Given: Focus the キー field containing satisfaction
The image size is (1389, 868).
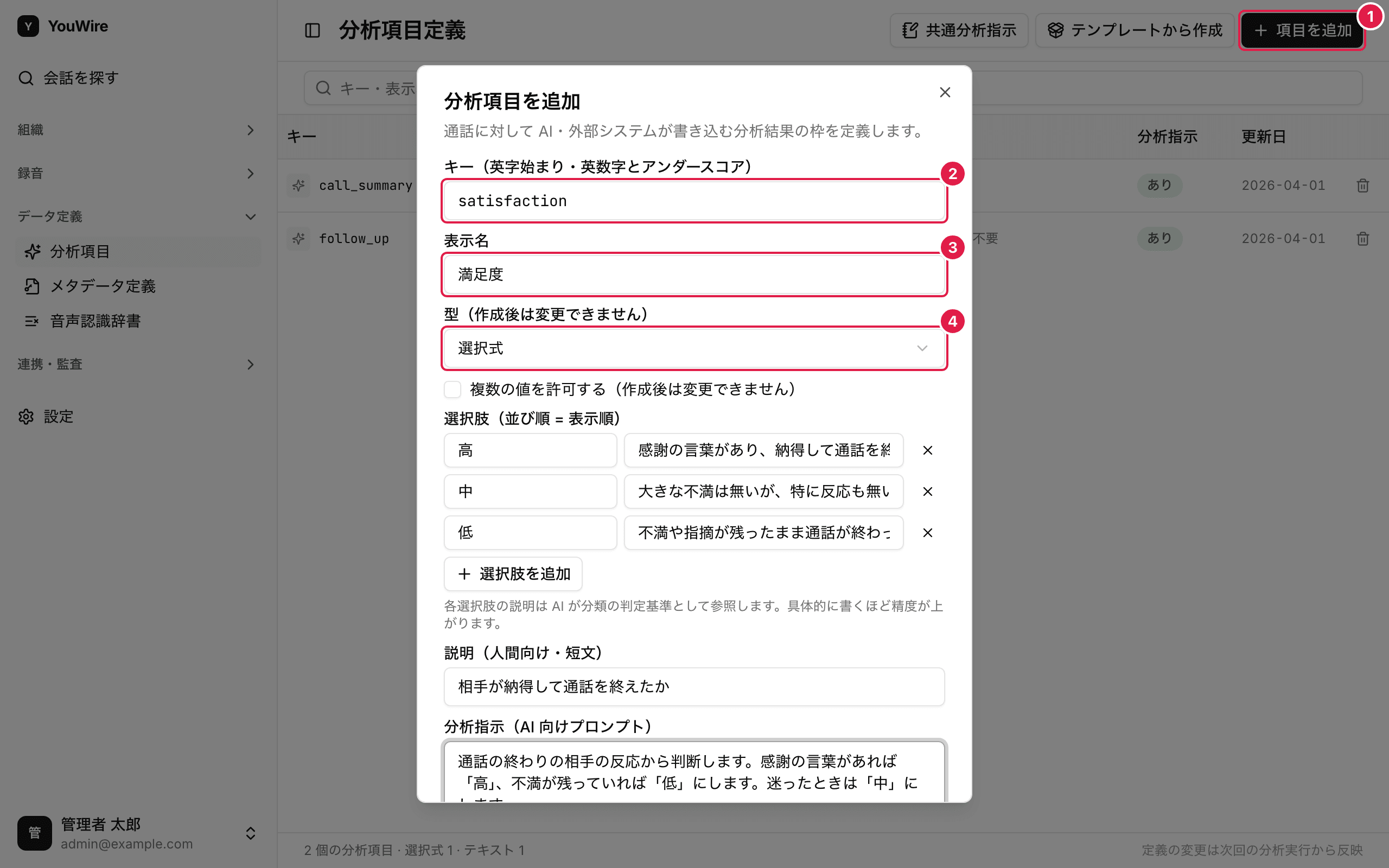Looking at the screenshot, I should (x=694, y=201).
